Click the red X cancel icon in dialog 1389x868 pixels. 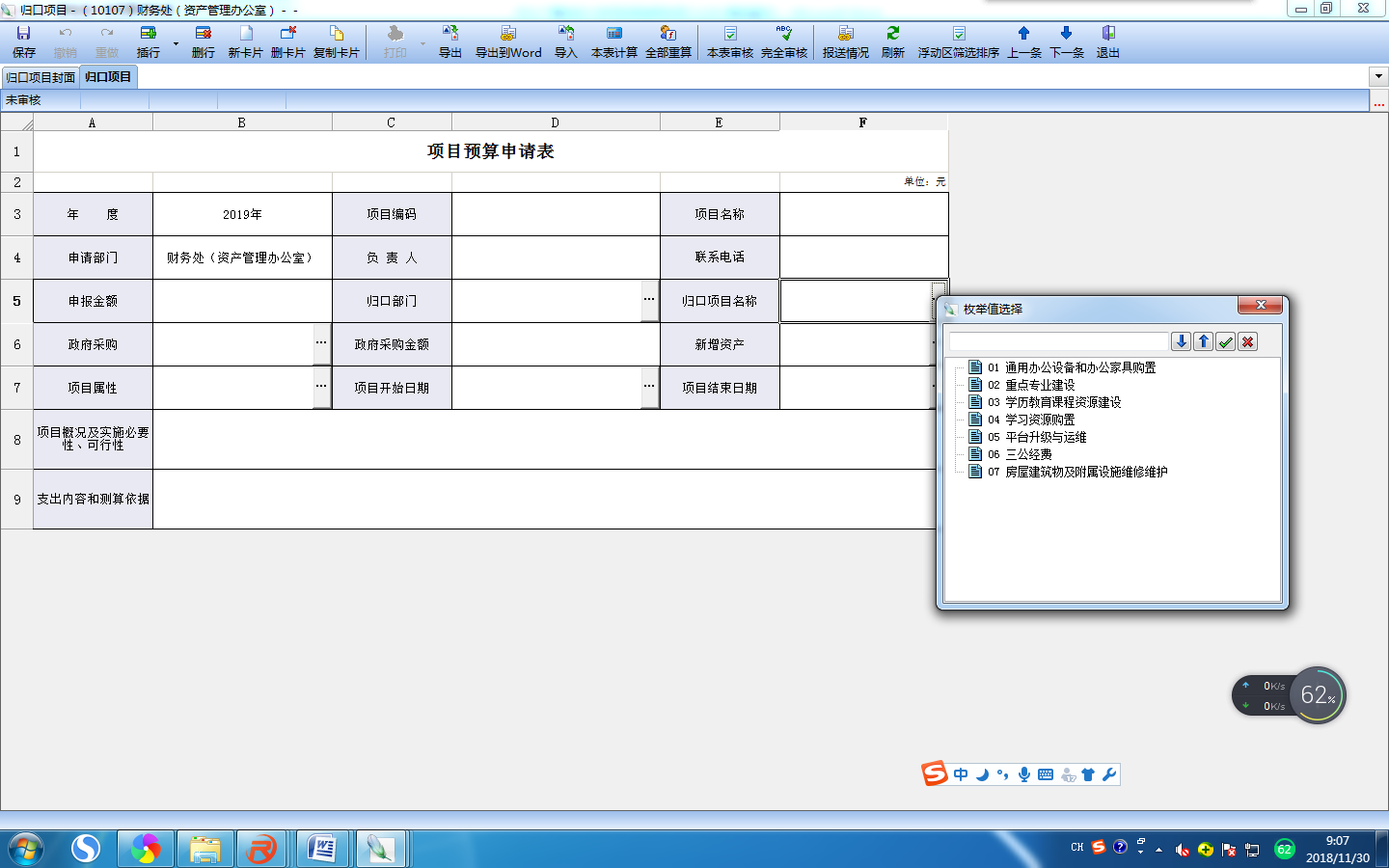[1247, 341]
